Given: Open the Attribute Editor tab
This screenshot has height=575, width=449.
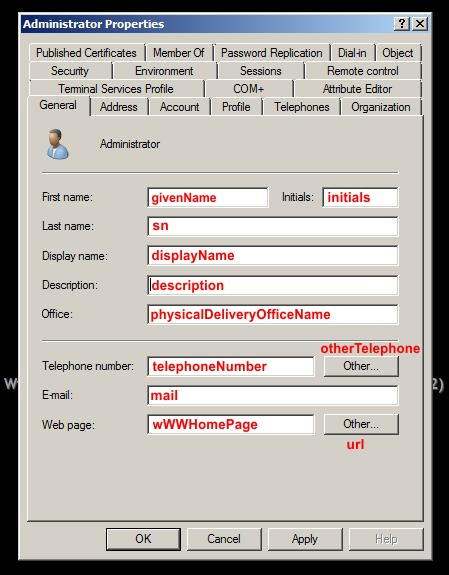Looking at the screenshot, I should click(x=357, y=89).
